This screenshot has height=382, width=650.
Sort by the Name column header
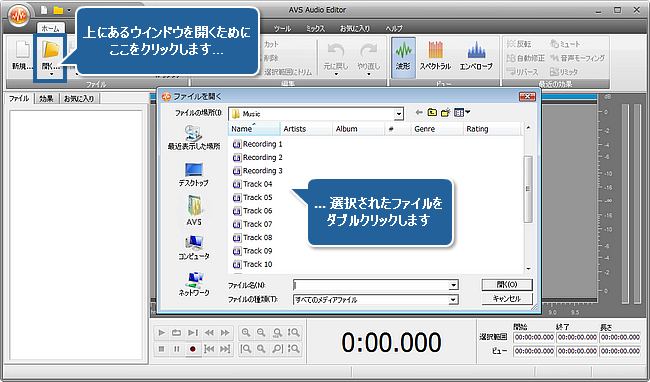coord(254,129)
